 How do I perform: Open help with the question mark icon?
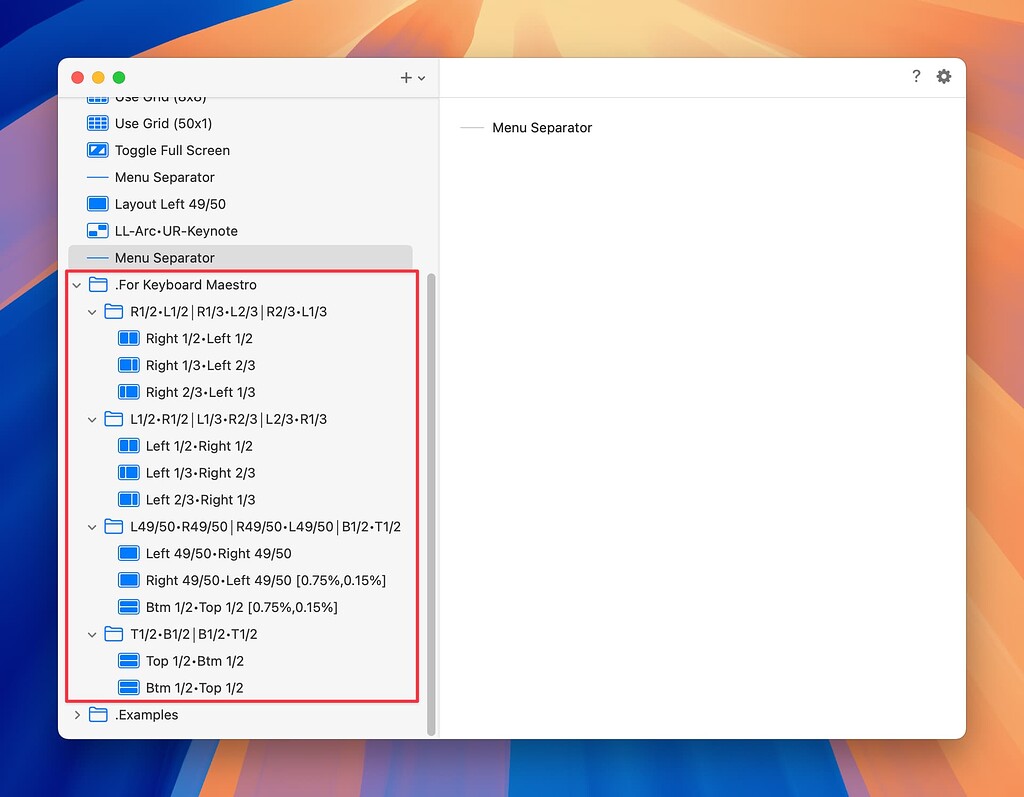[x=915, y=77]
